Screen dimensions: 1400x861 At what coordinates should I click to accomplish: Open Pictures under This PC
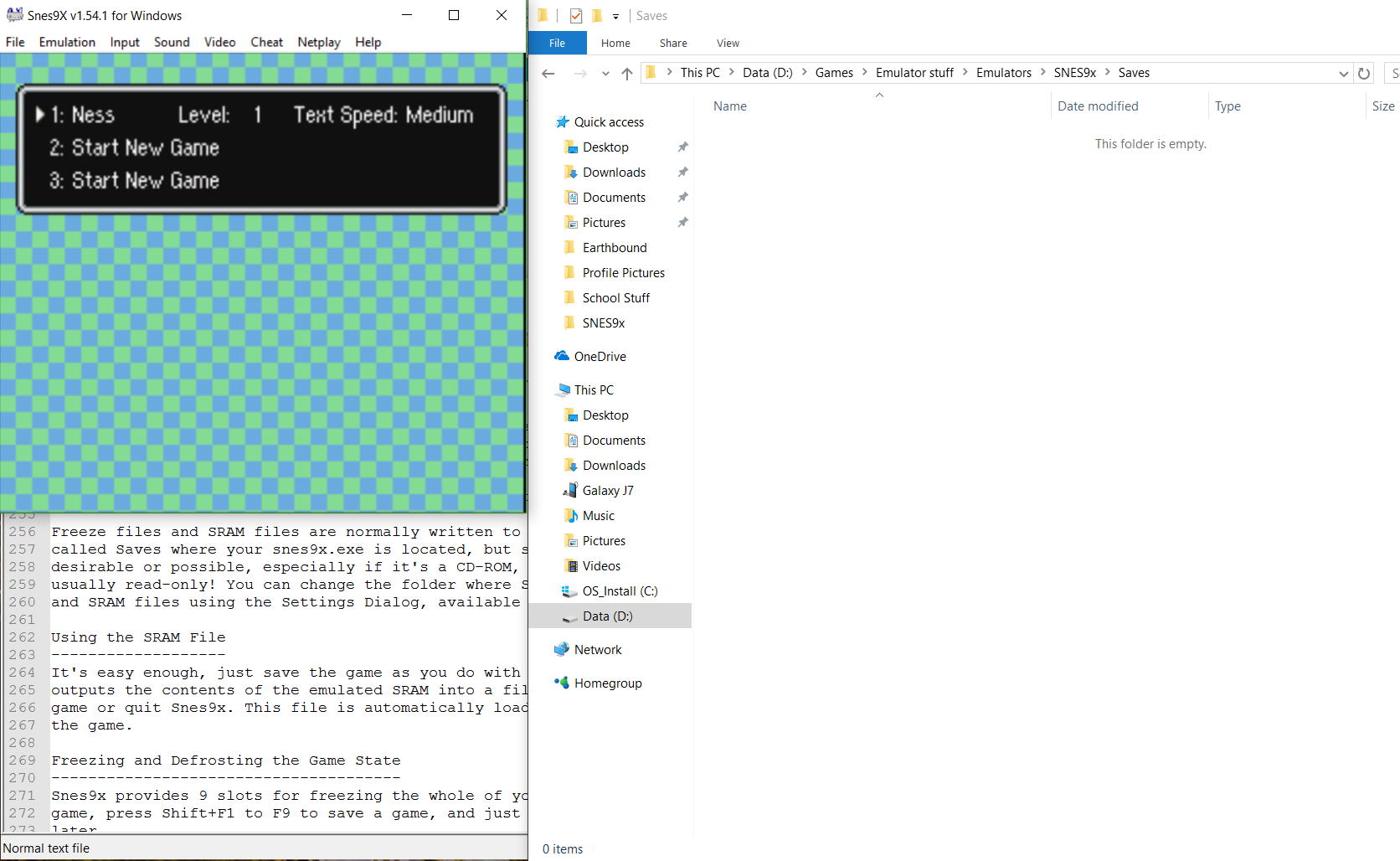604,541
